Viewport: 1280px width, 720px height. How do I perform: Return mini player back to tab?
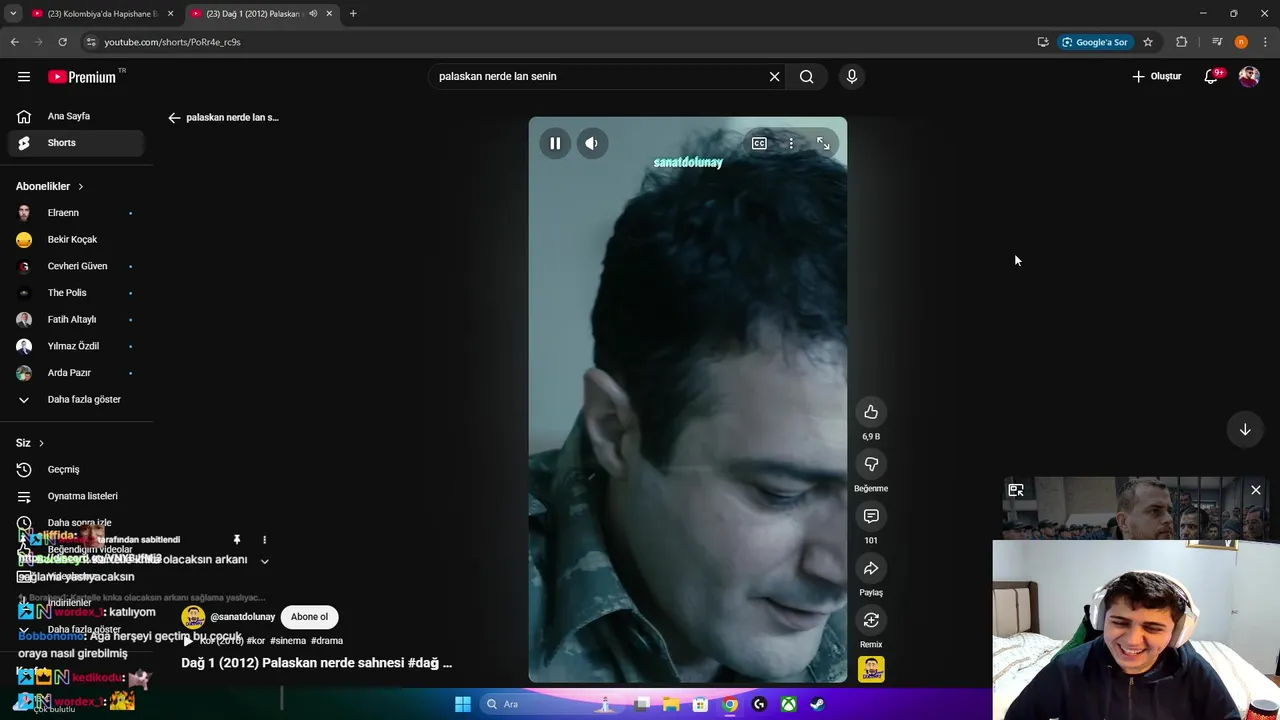1016,490
